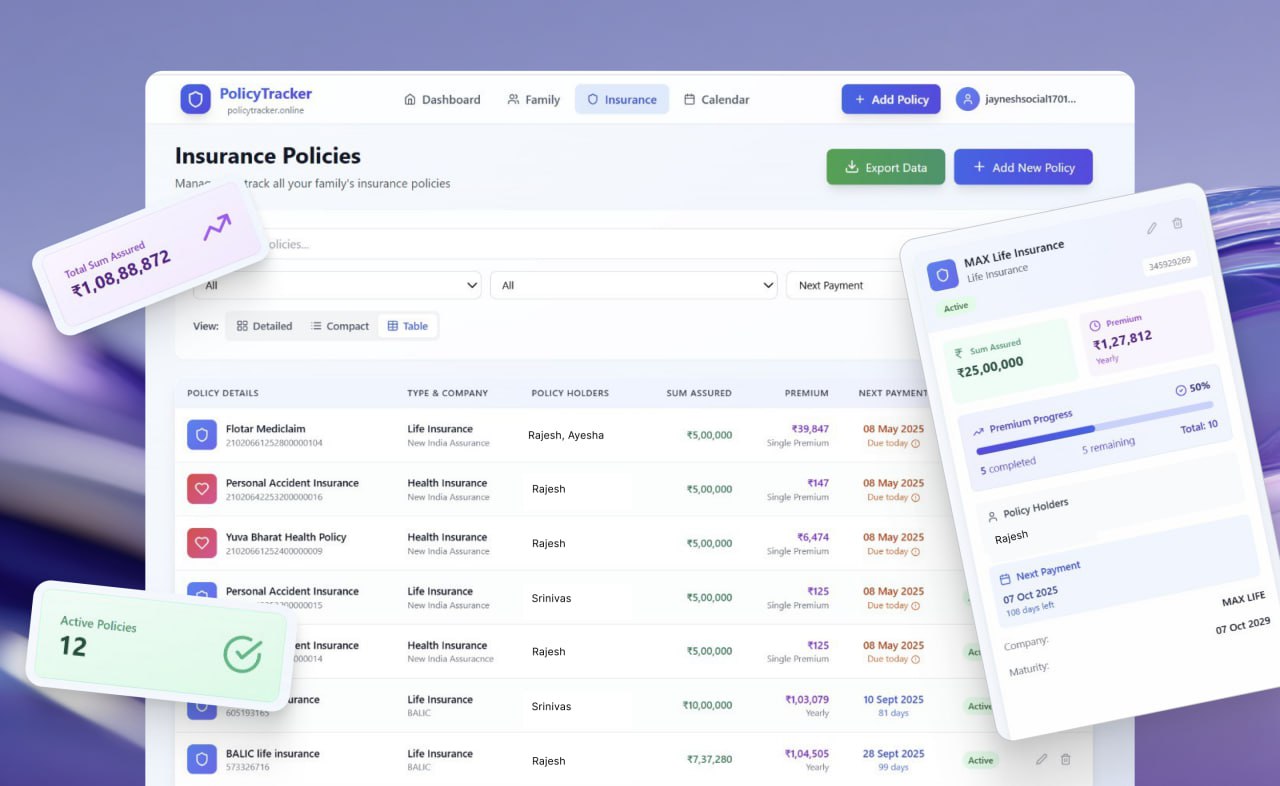Click the Active Policies 12 card
Viewport: 1280px width, 786px height.
coord(160,644)
